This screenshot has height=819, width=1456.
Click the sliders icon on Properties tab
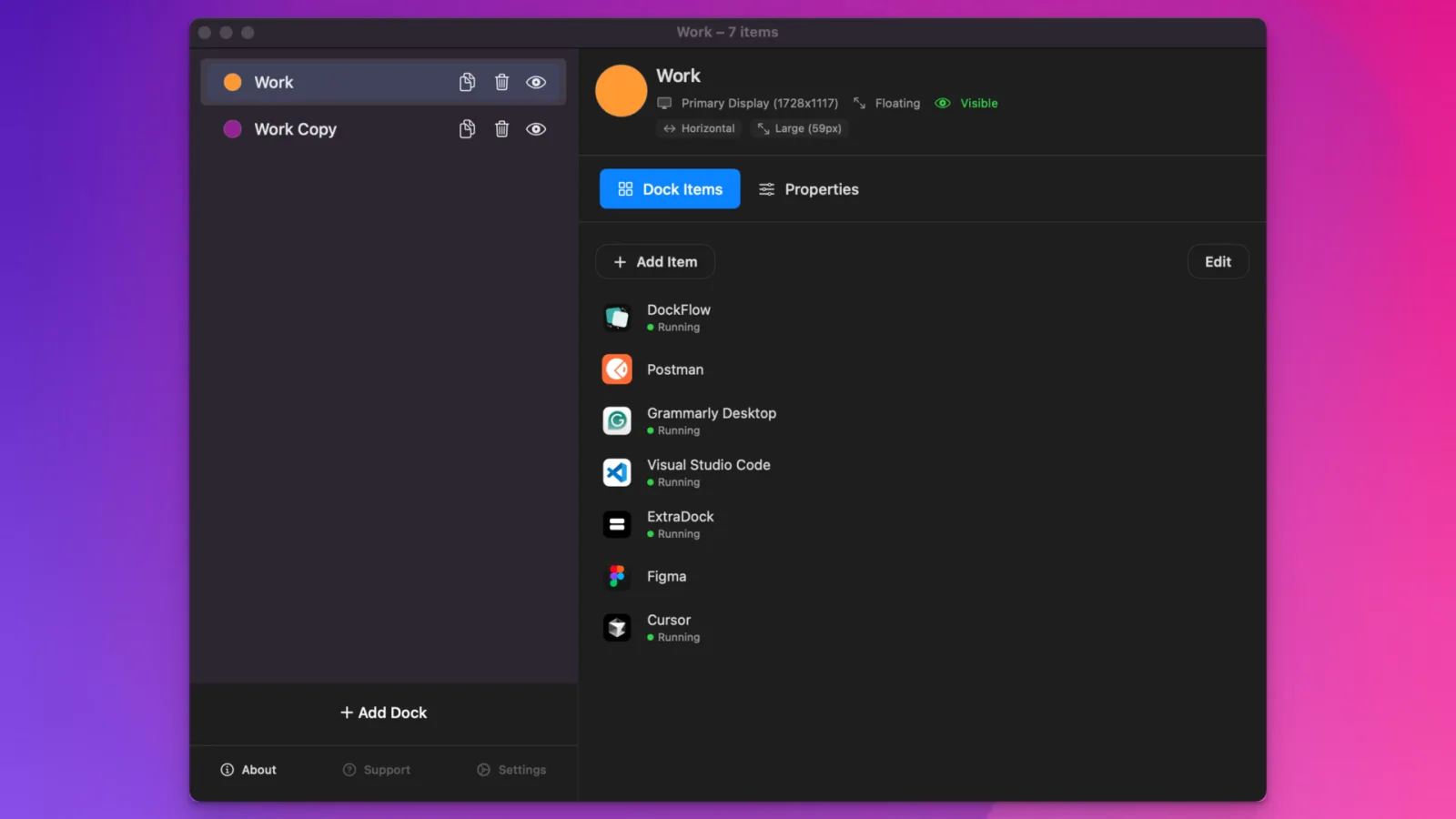[x=767, y=188]
